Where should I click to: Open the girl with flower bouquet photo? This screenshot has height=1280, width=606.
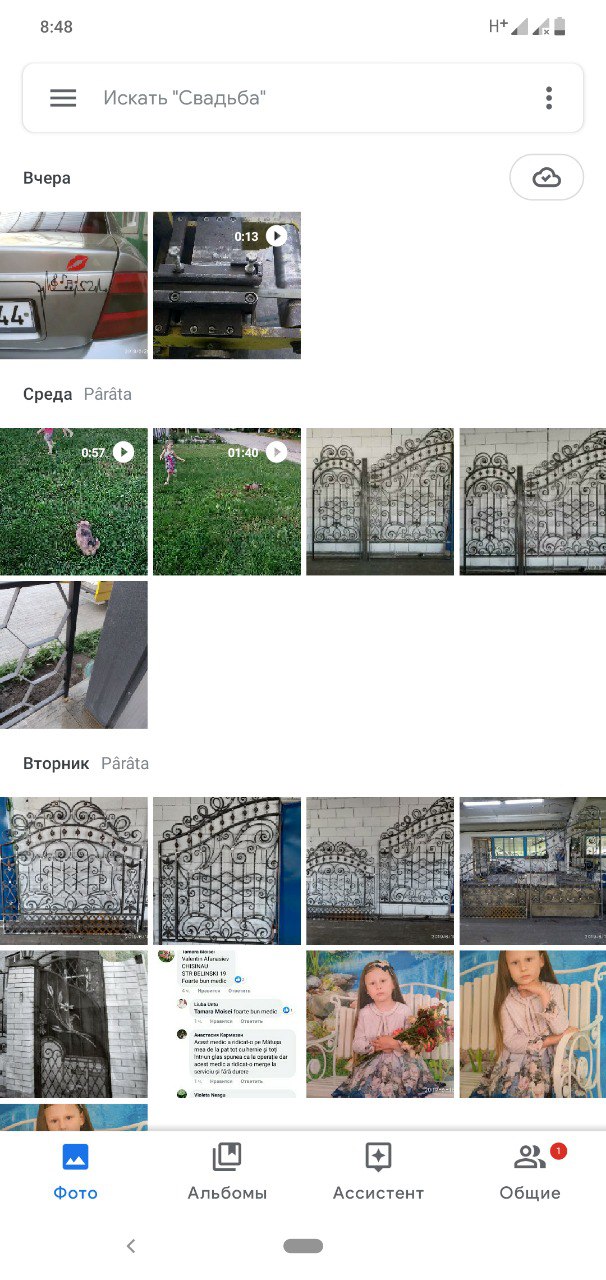pos(380,1024)
